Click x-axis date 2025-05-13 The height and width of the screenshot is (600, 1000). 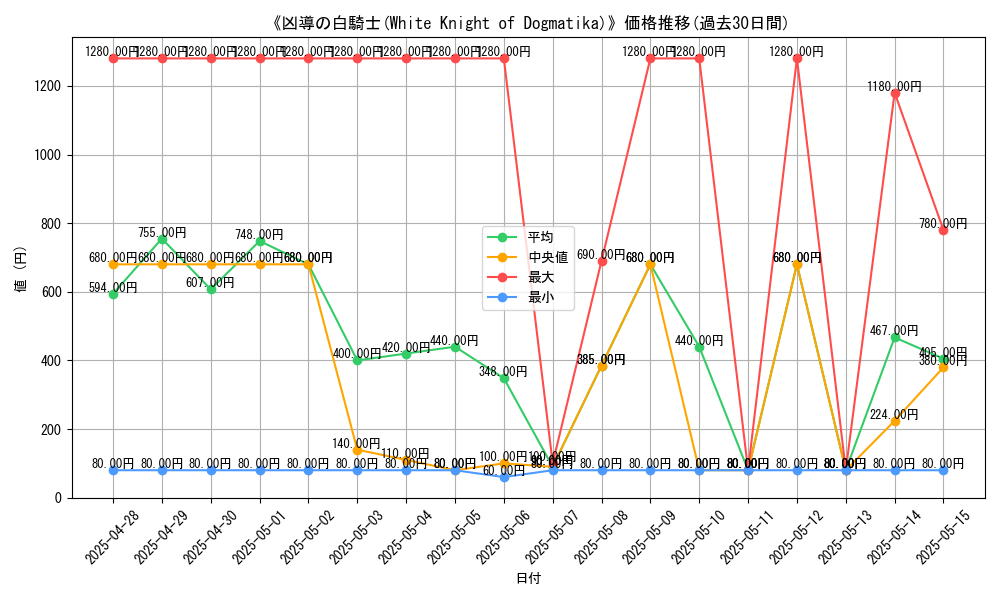846,537
